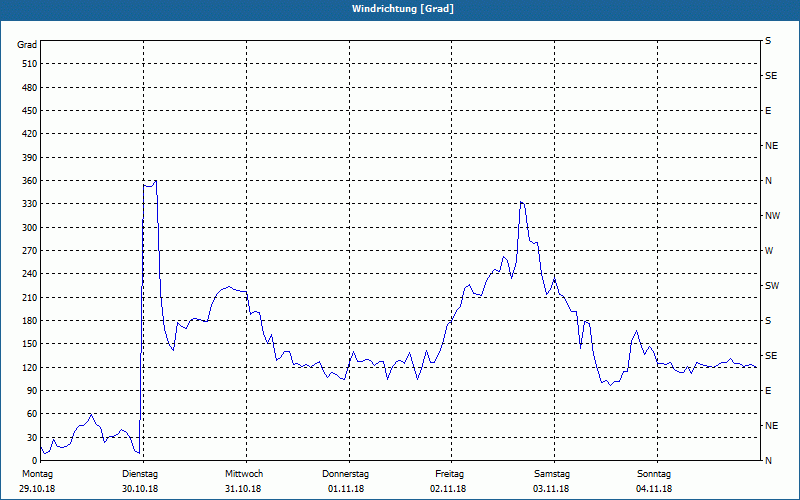
Task: Select the 360 degree axis label
Action: tap(30, 181)
